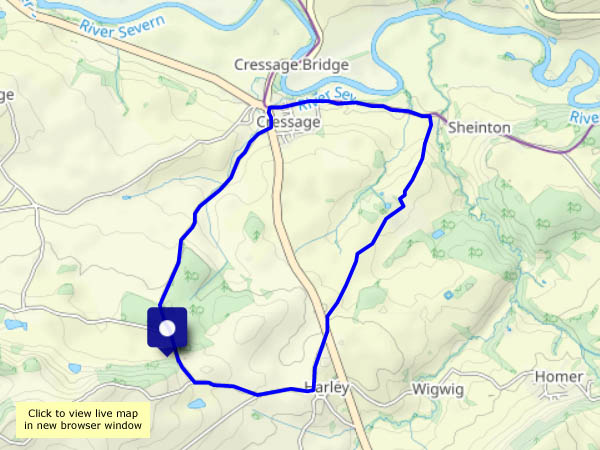This screenshot has width=600, height=450.
Task: Click the green woodland patch inside the loop
Action: pyautogui.click(x=254, y=227)
